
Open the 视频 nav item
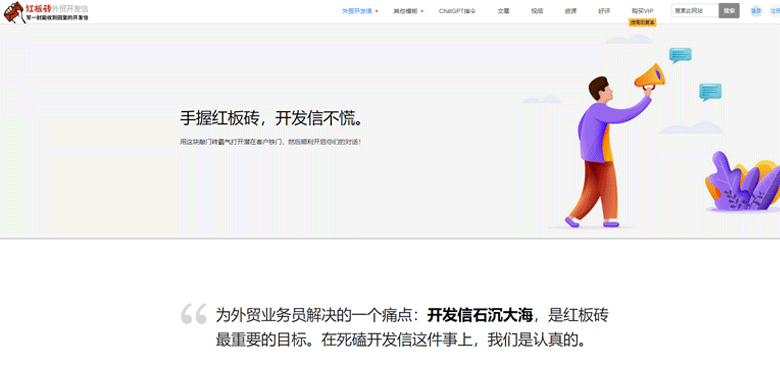[537, 11]
